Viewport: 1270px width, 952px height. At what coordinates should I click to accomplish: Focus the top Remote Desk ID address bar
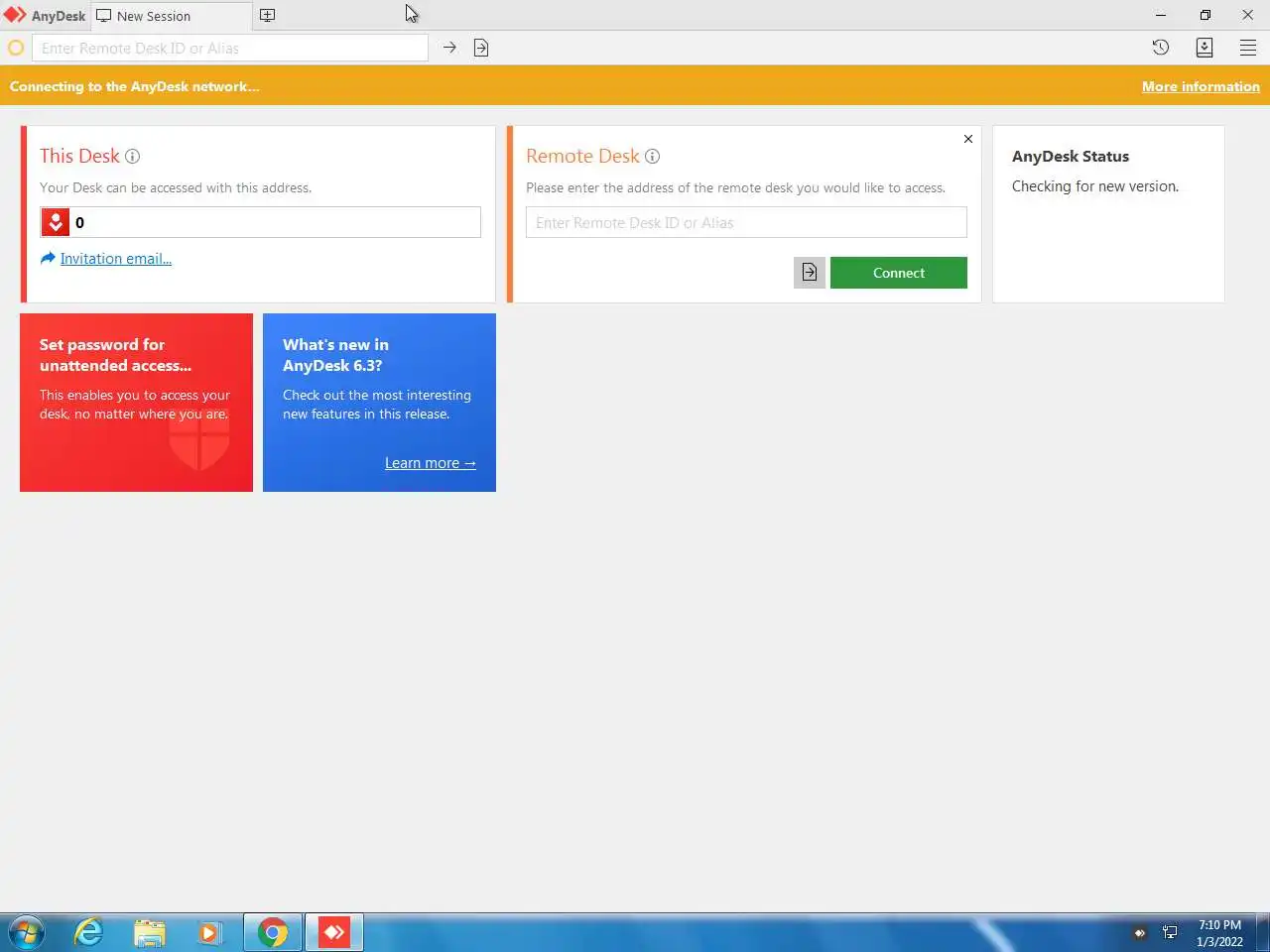[x=230, y=48]
